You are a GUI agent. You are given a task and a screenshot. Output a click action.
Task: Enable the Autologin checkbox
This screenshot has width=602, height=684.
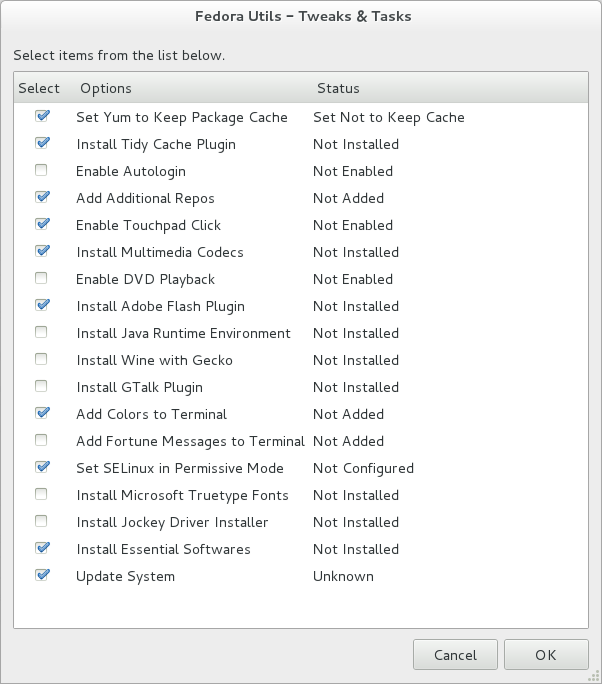[x=41, y=171]
